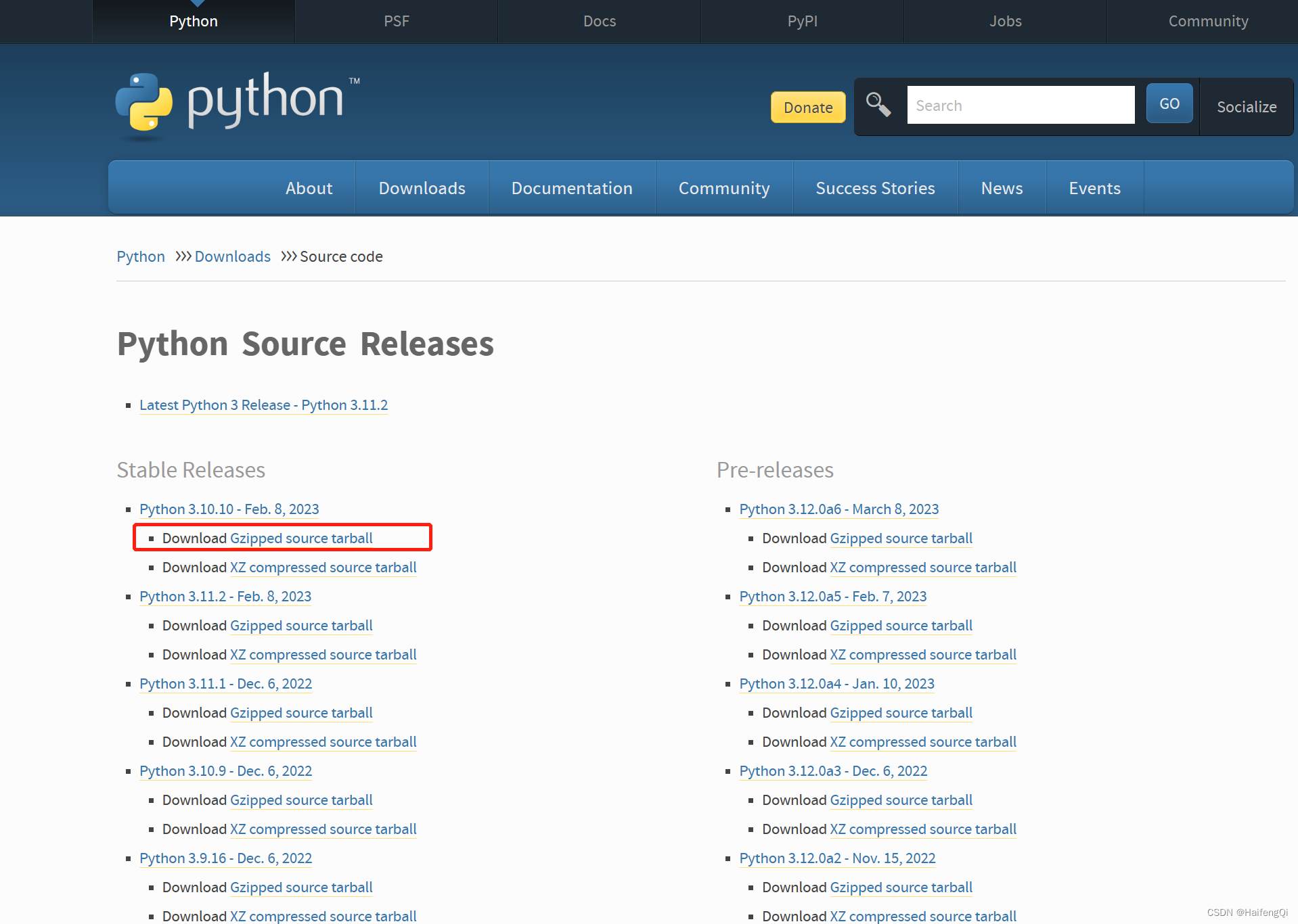The image size is (1298, 924).
Task: Download XZ compressed tarball for Python 3.11.2
Action: (x=323, y=655)
